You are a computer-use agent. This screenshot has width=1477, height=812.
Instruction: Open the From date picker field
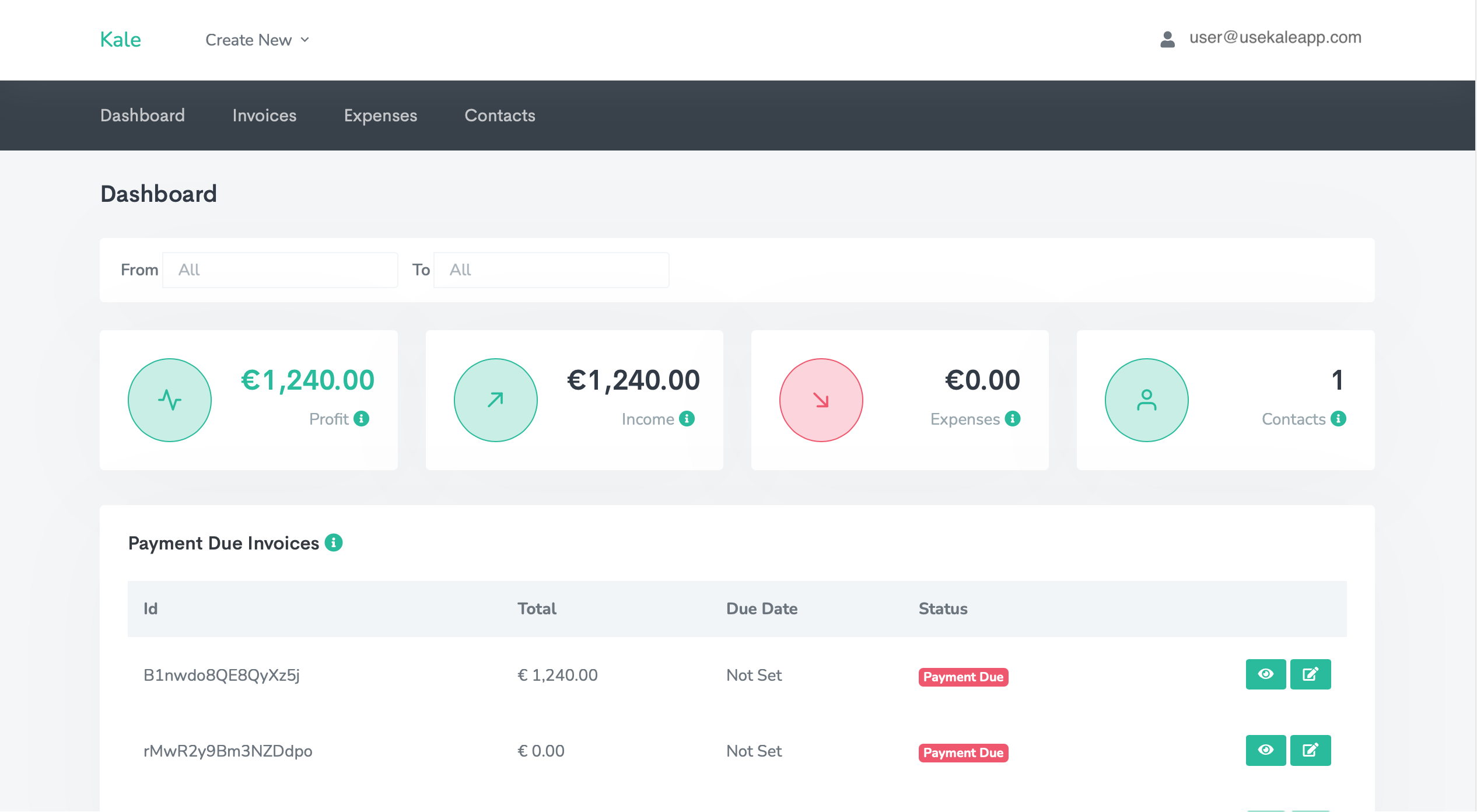pyautogui.click(x=280, y=270)
